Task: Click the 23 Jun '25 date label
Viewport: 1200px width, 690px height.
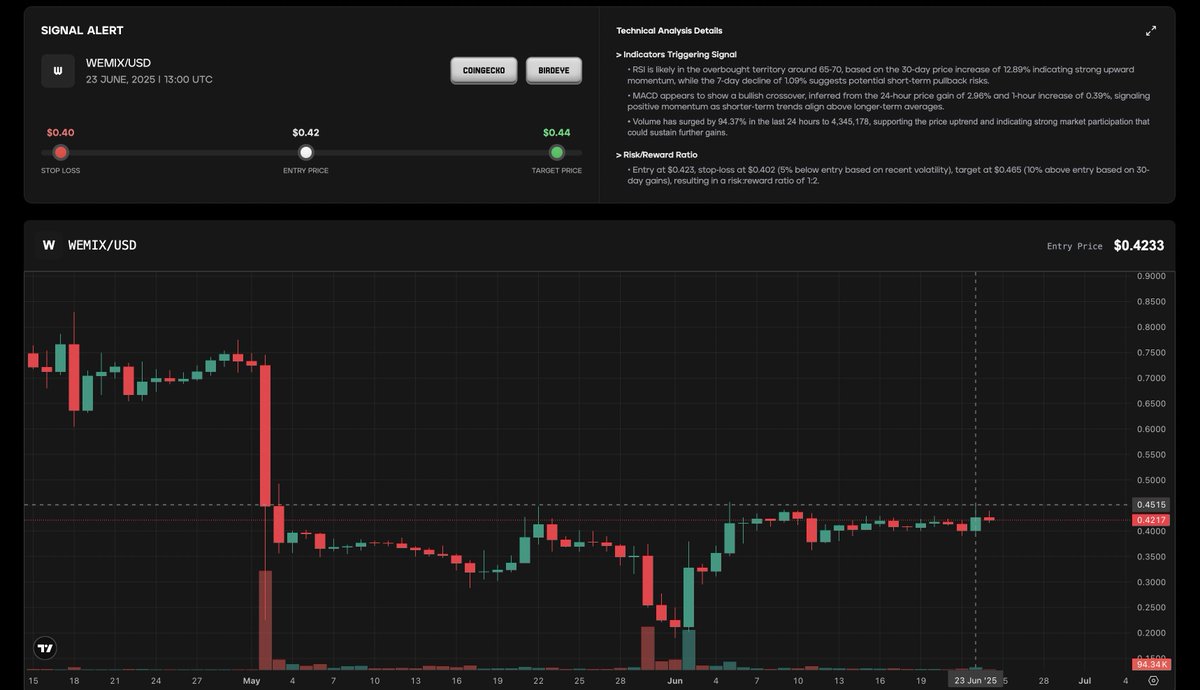Action: [976, 680]
